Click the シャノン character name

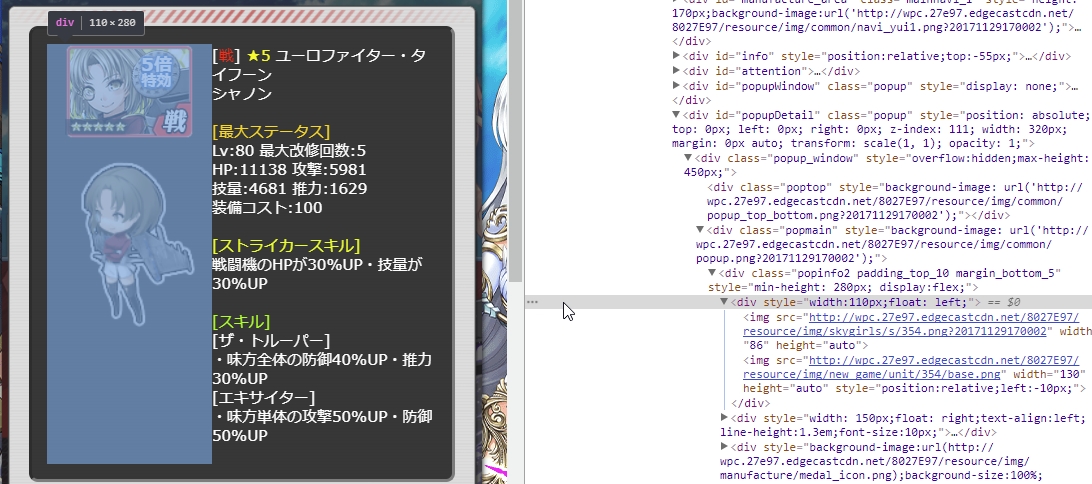coord(242,94)
